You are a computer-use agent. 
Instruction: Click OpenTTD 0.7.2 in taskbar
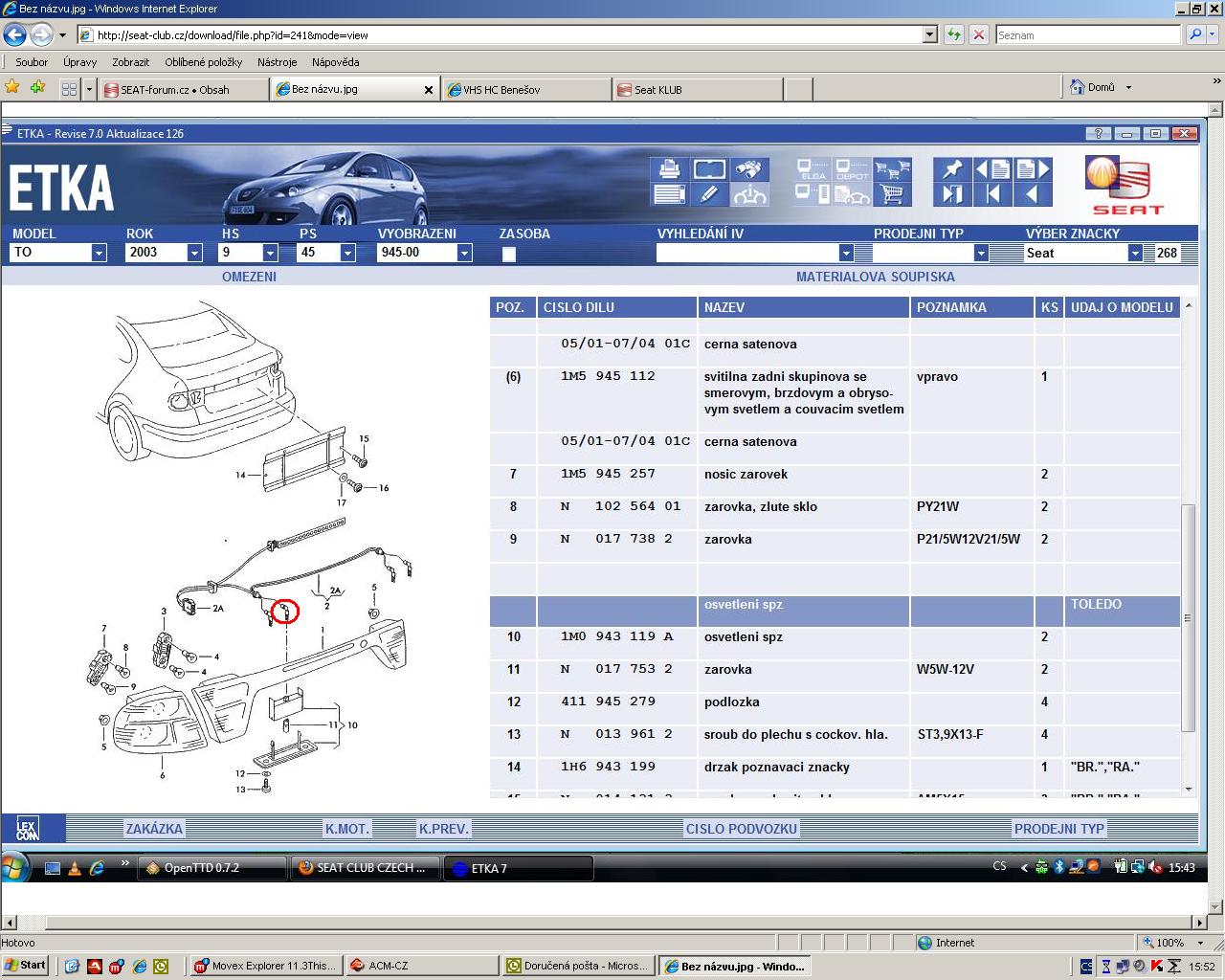tap(202, 868)
